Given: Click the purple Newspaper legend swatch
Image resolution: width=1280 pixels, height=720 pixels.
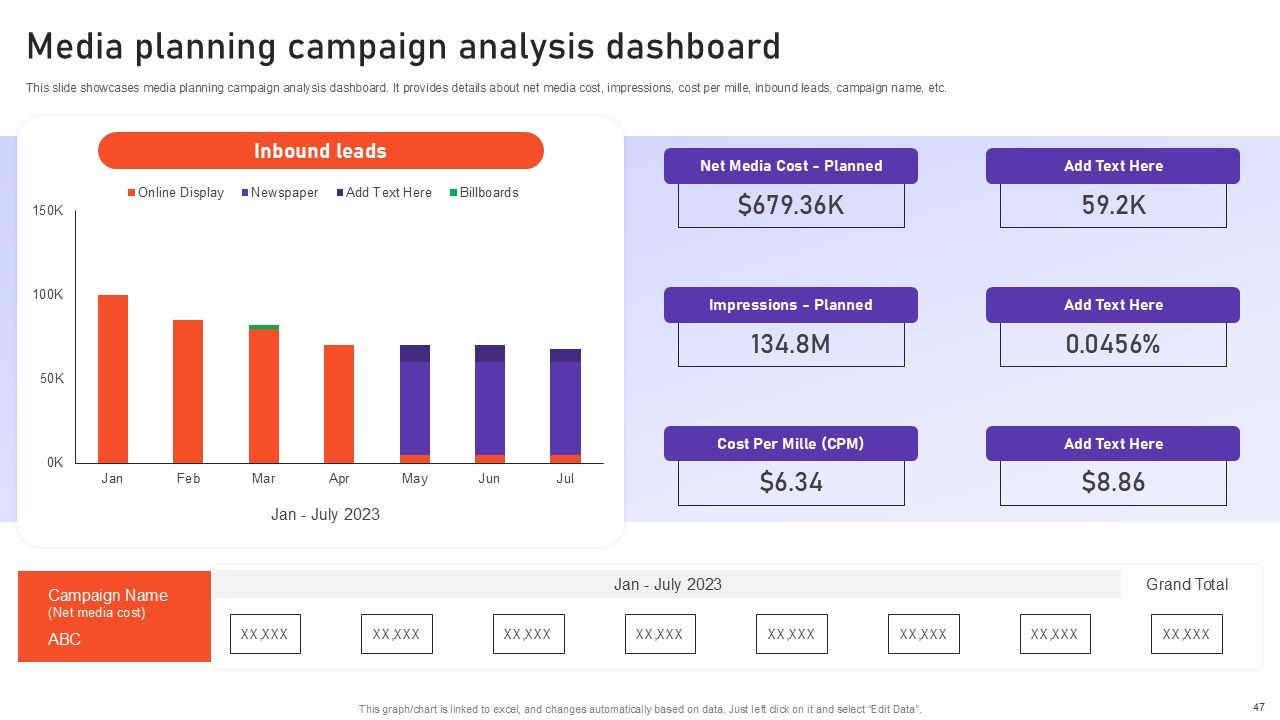Looking at the screenshot, I should click(245, 192).
